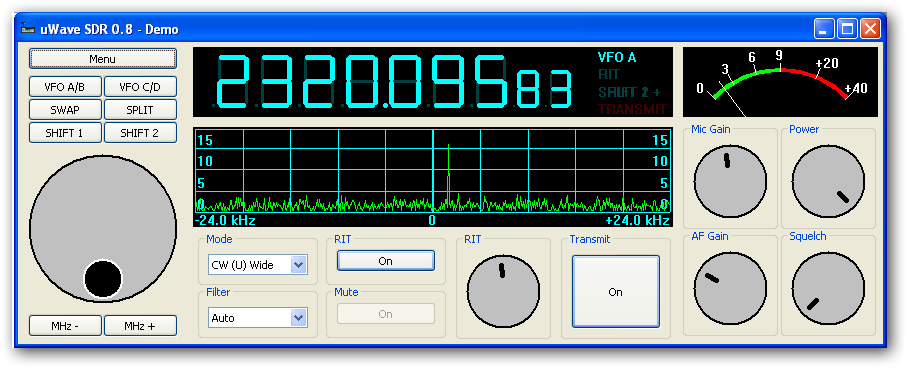Click the SWAP button

tap(65, 110)
